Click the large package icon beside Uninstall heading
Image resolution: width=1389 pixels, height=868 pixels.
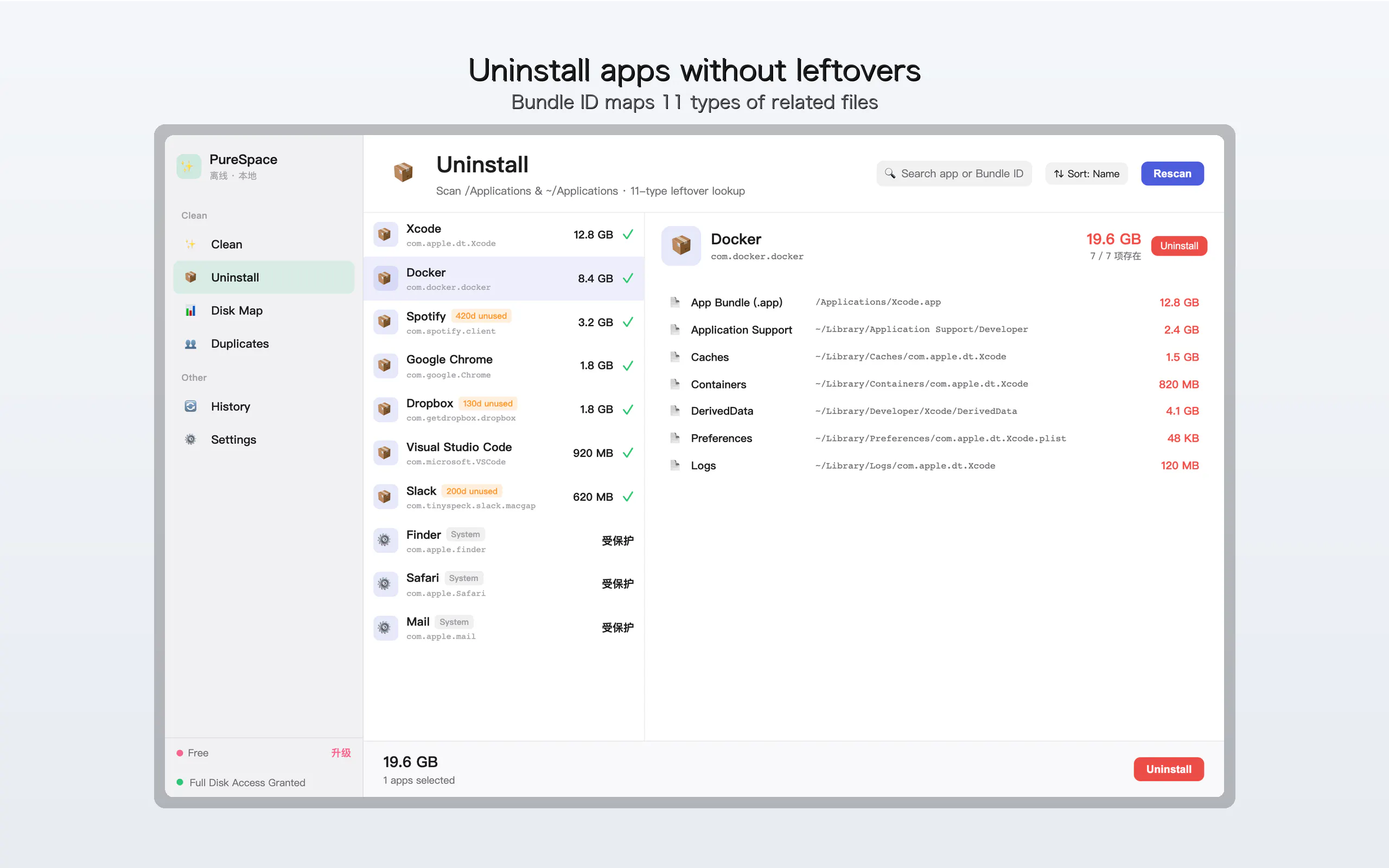[x=403, y=171]
